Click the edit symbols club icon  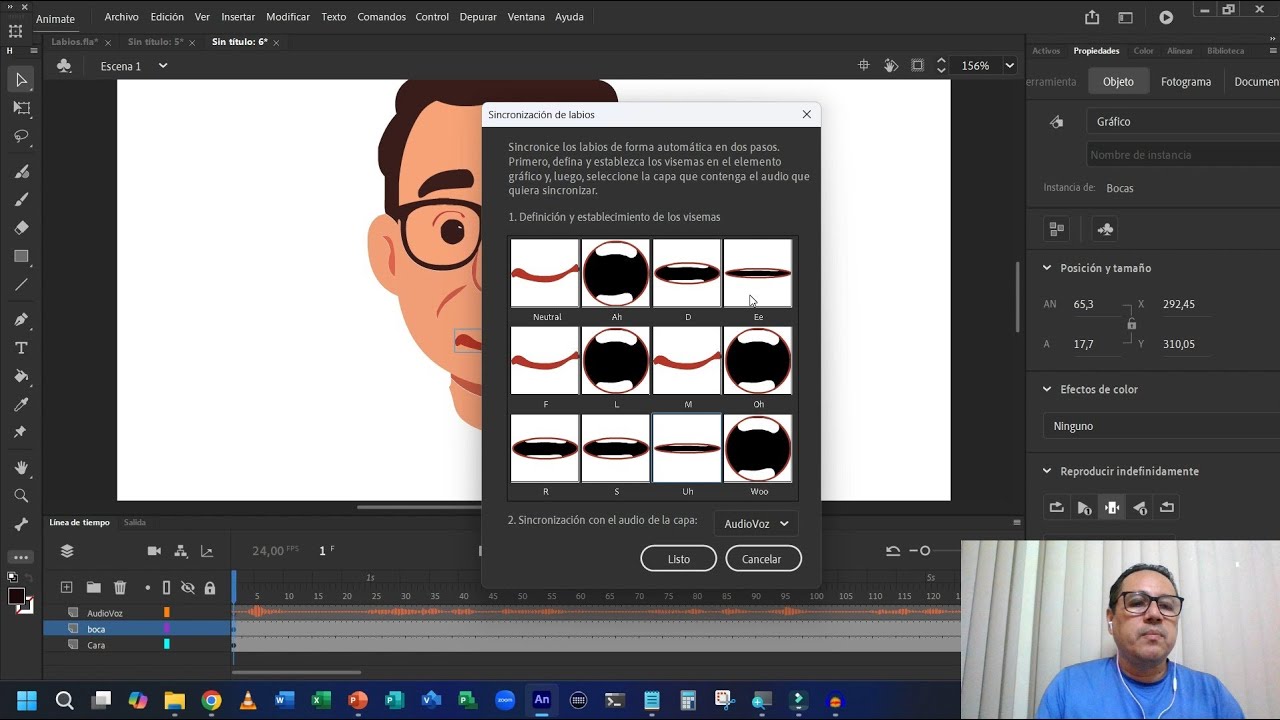[64, 66]
